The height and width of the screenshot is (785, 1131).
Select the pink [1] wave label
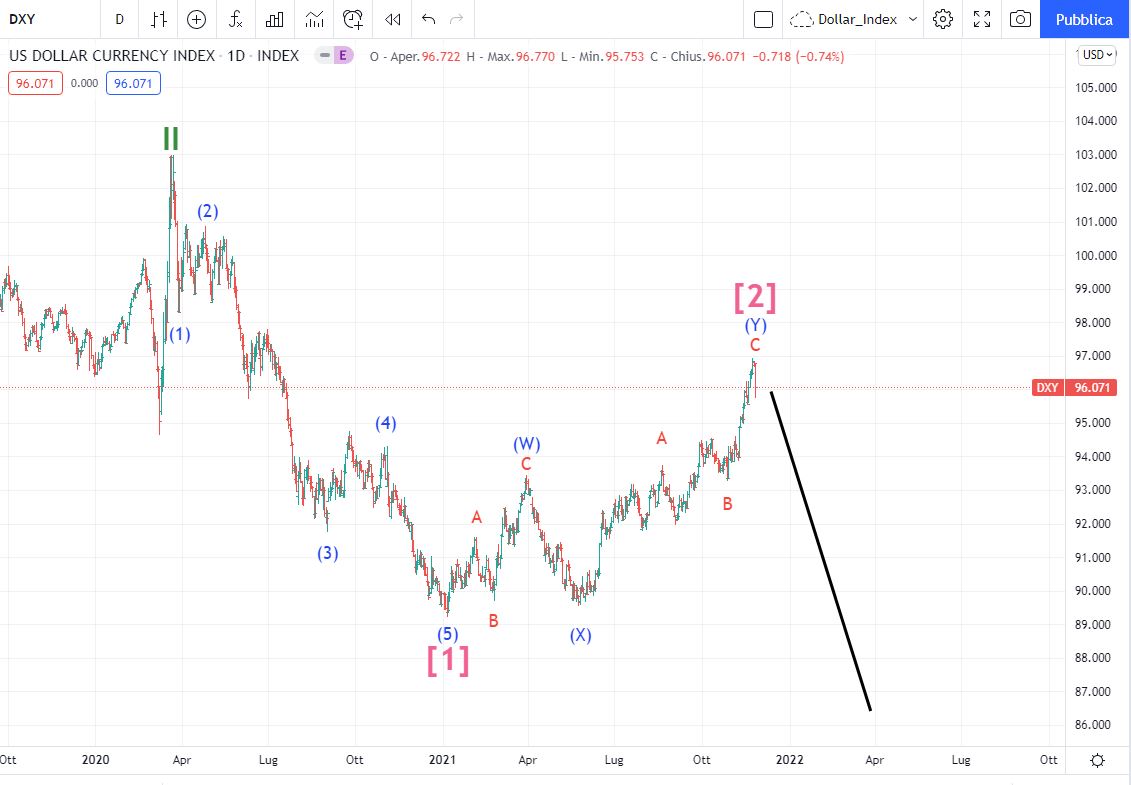[x=448, y=660]
